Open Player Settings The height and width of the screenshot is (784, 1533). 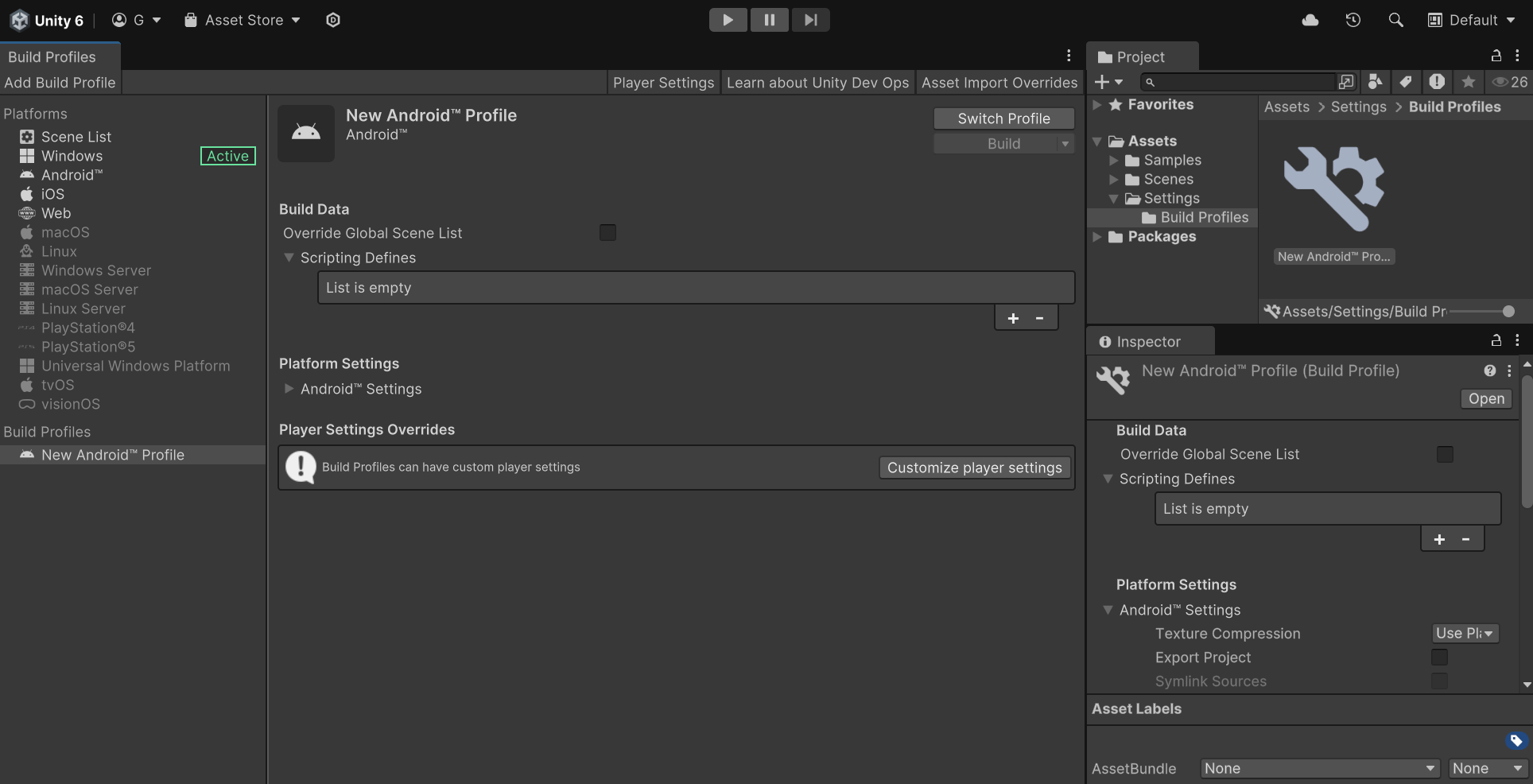coord(664,83)
